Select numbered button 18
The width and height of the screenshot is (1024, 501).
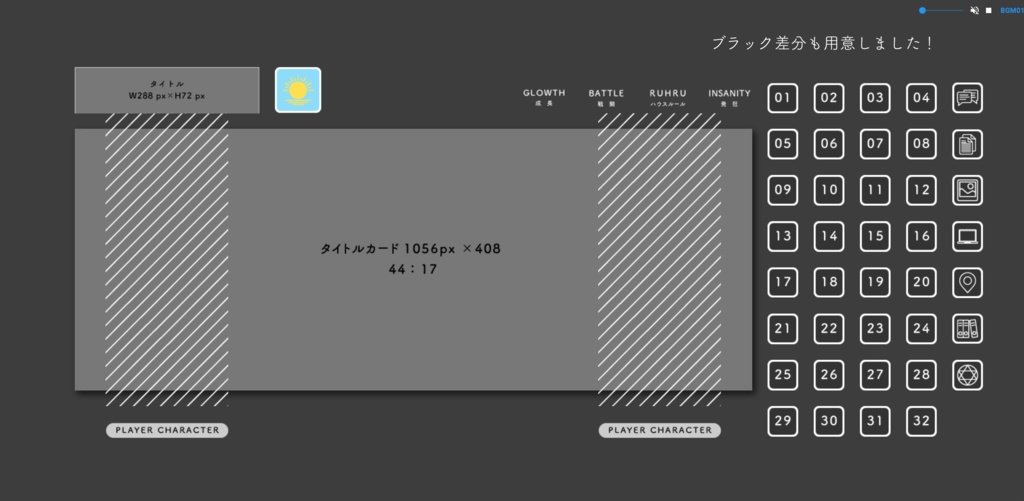pos(829,283)
